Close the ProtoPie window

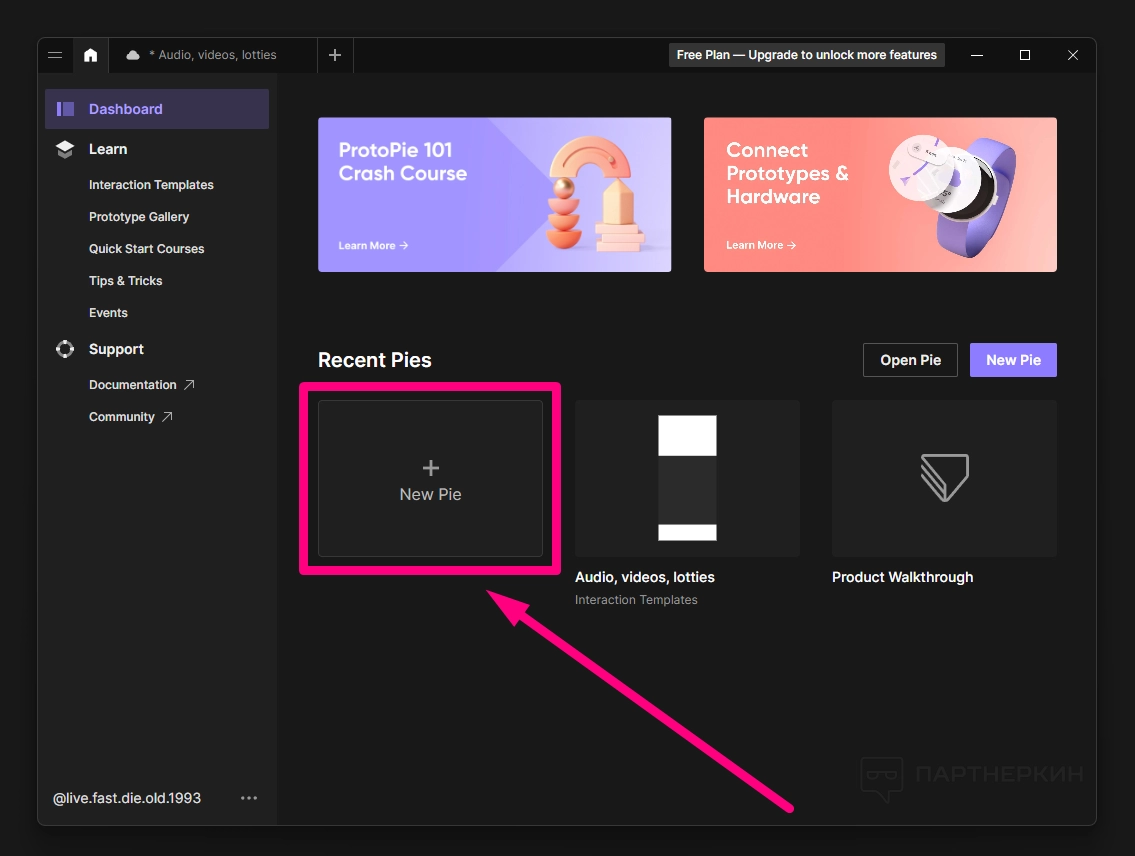pos(1073,55)
